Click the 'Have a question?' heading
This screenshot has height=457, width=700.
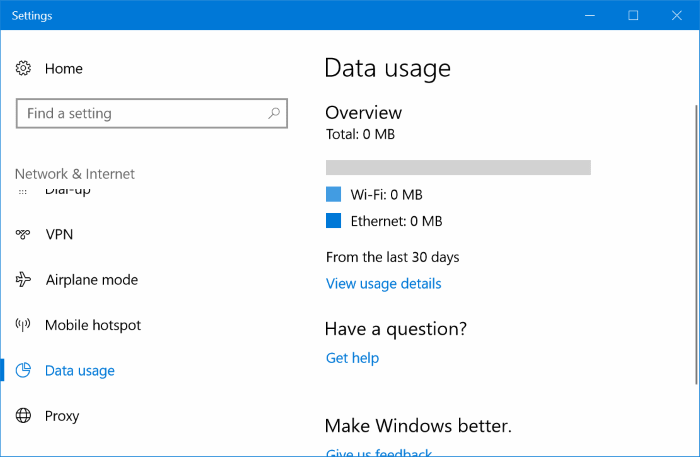click(396, 329)
